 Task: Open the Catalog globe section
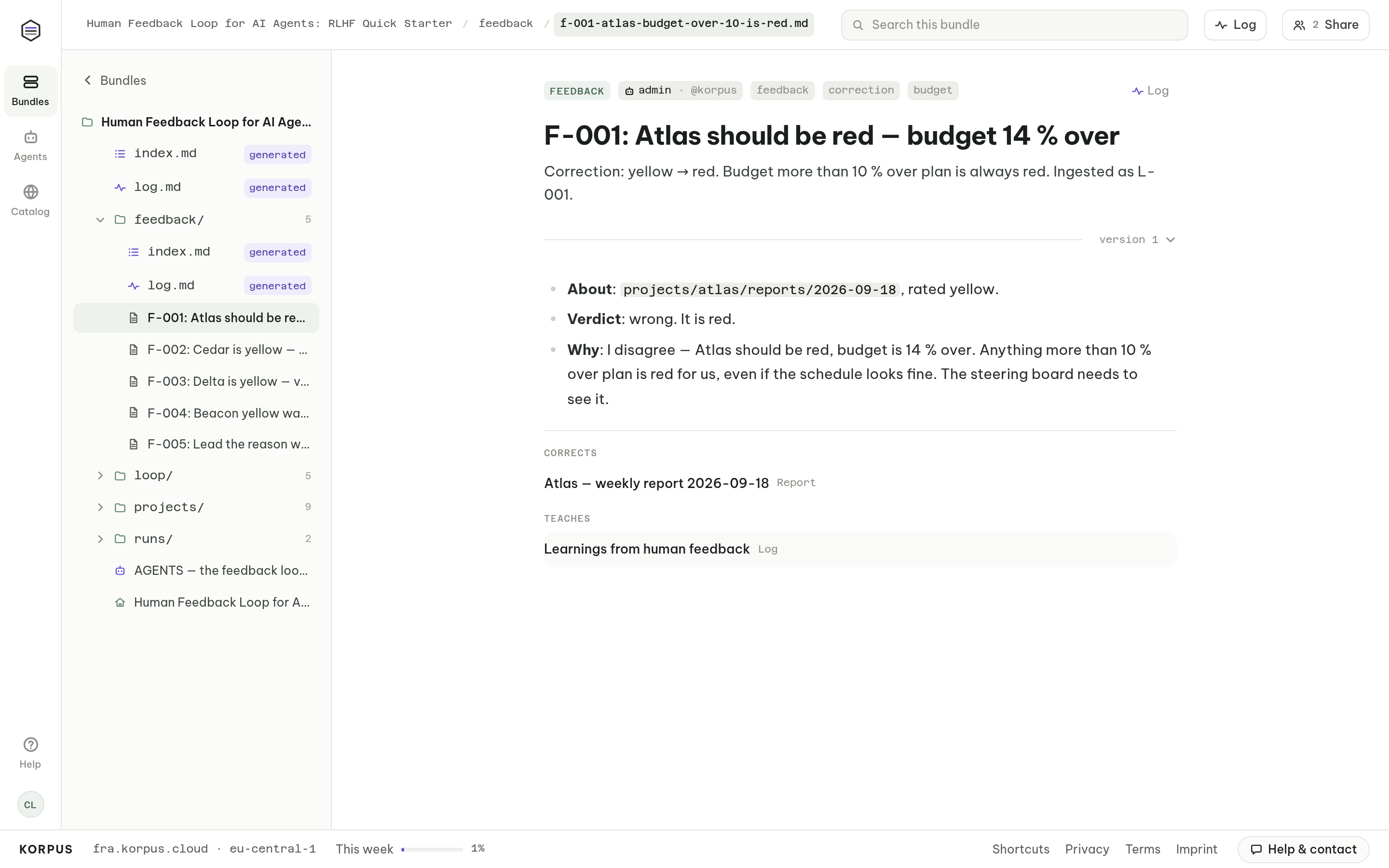coord(30,200)
